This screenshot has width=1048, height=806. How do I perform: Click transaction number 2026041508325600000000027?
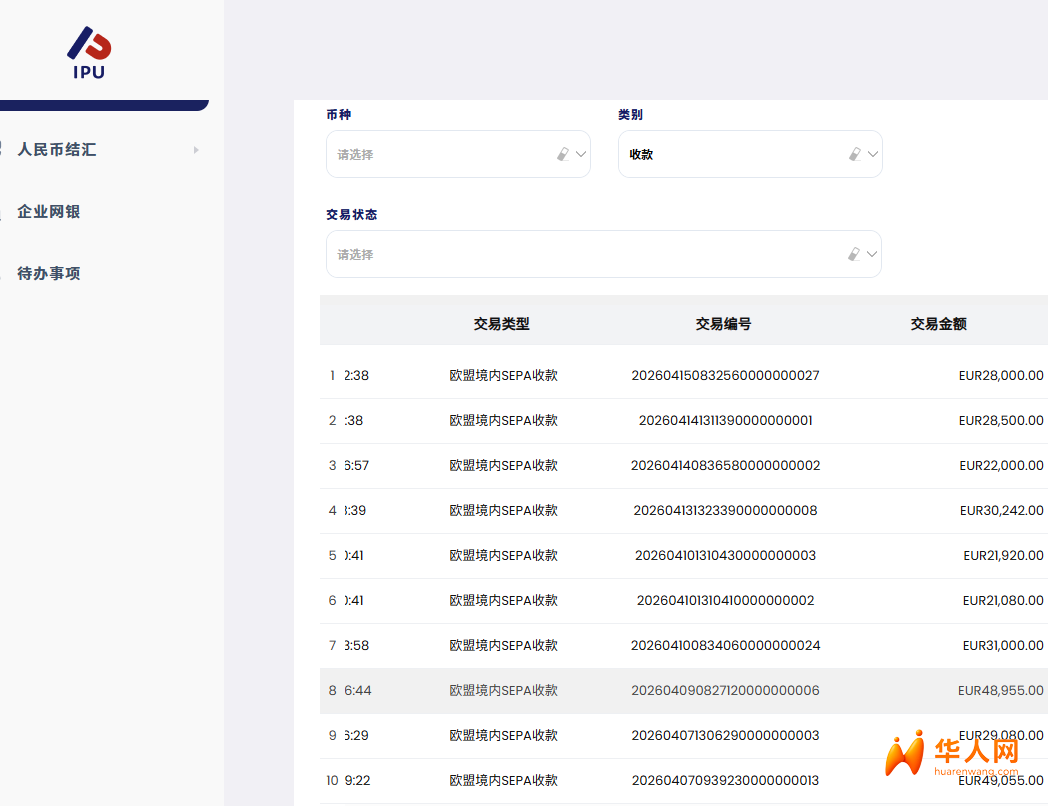pyautogui.click(x=725, y=376)
